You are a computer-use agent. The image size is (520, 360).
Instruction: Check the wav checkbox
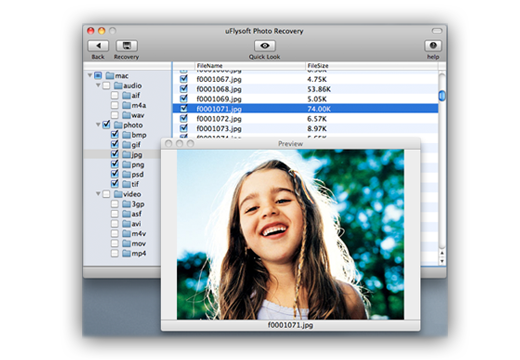pos(115,115)
